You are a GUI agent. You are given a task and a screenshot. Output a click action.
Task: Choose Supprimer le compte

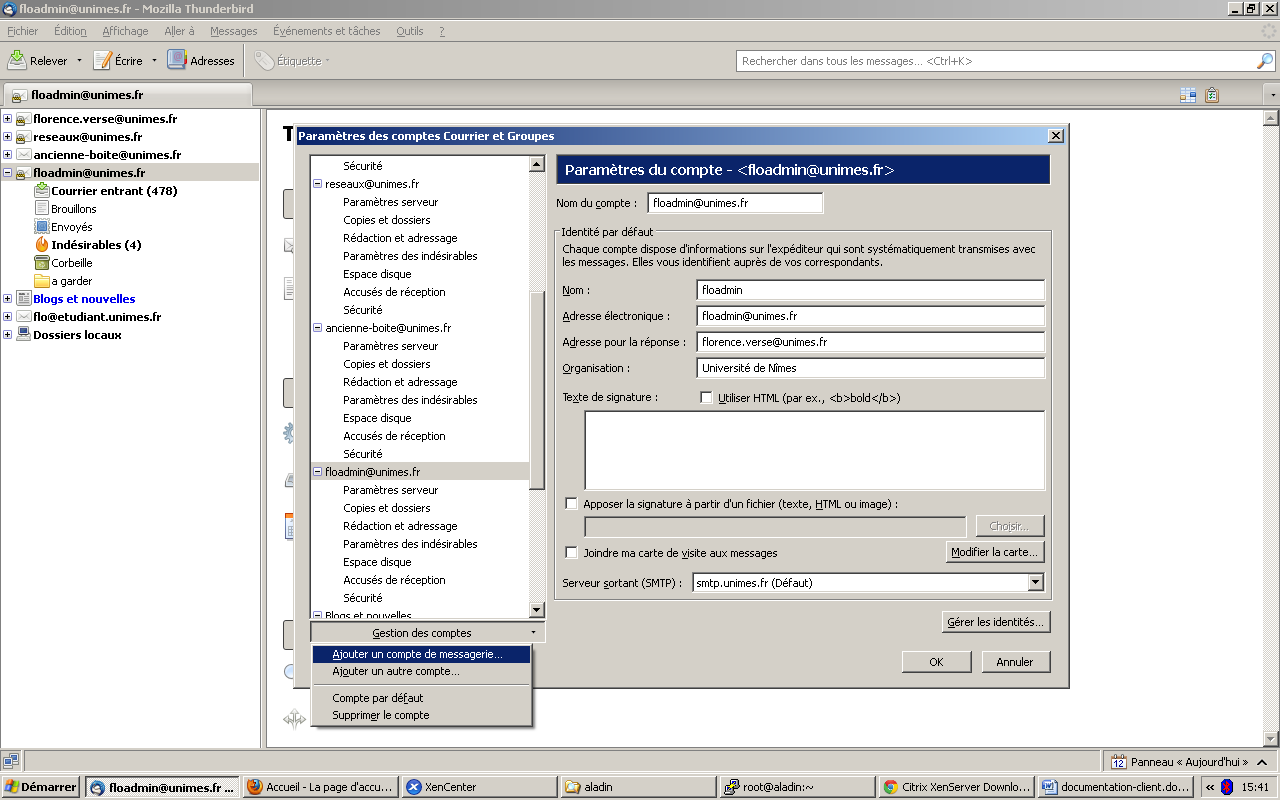(421, 715)
